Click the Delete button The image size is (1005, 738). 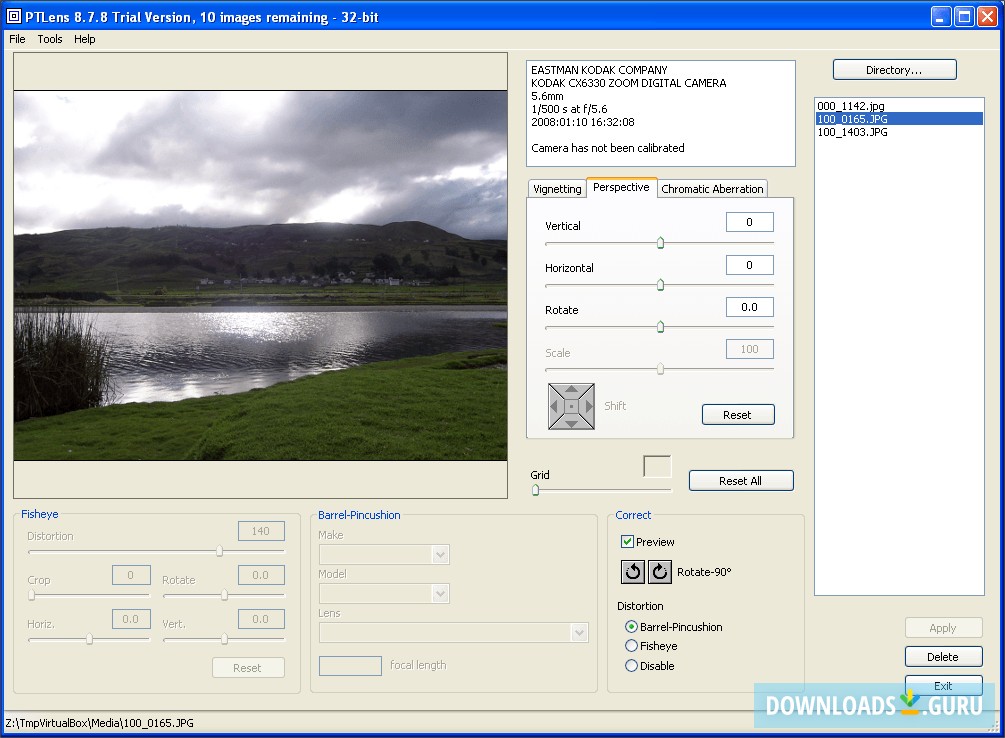(x=943, y=657)
